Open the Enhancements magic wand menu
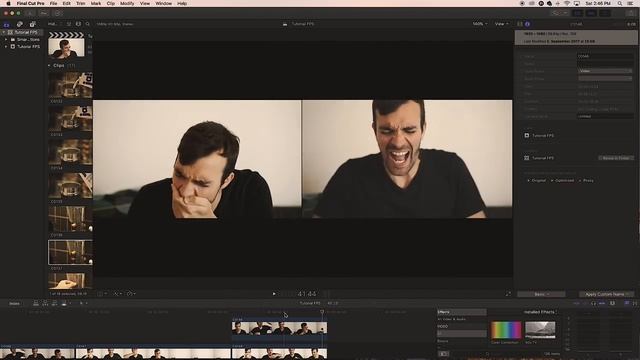The image size is (640, 360). [x=117, y=293]
